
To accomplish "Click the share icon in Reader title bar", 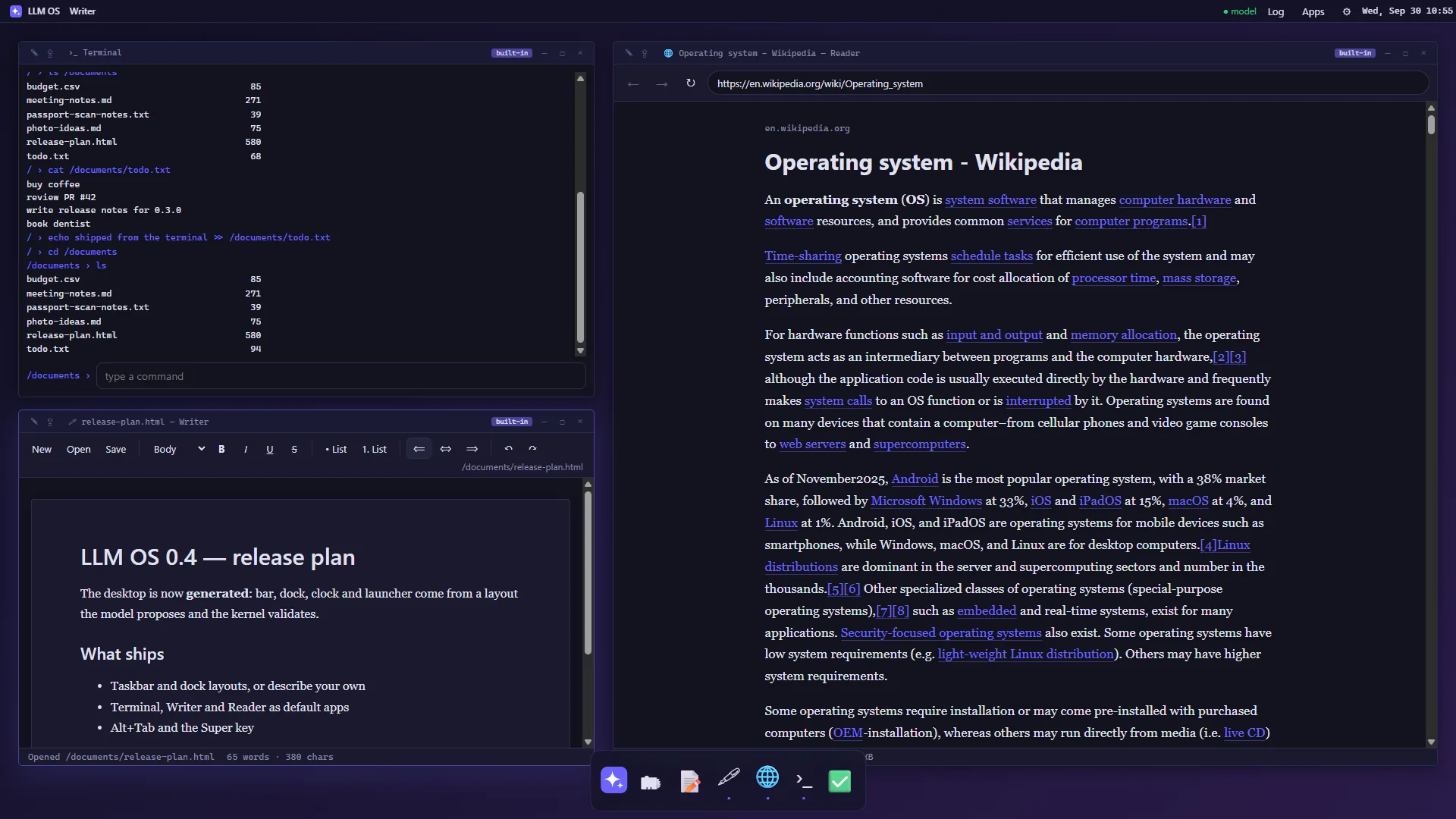I will click(645, 54).
